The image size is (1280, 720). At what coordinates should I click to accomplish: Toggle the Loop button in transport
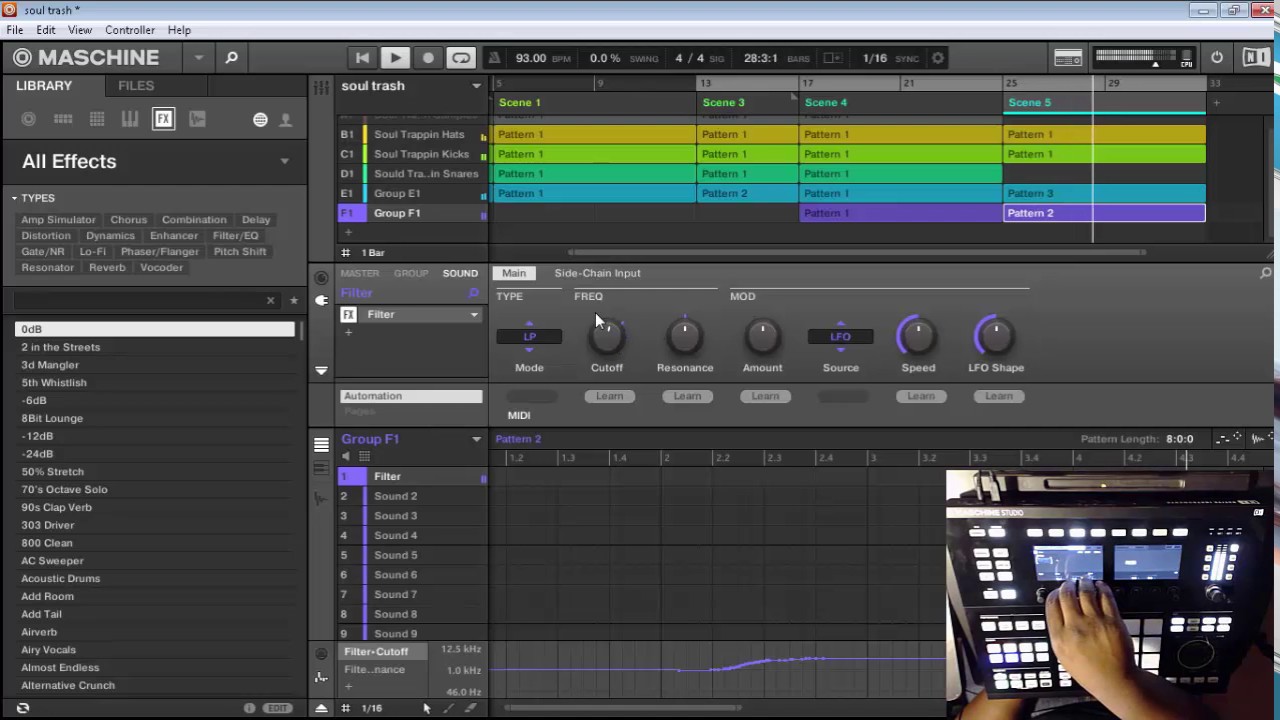(461, 58)
